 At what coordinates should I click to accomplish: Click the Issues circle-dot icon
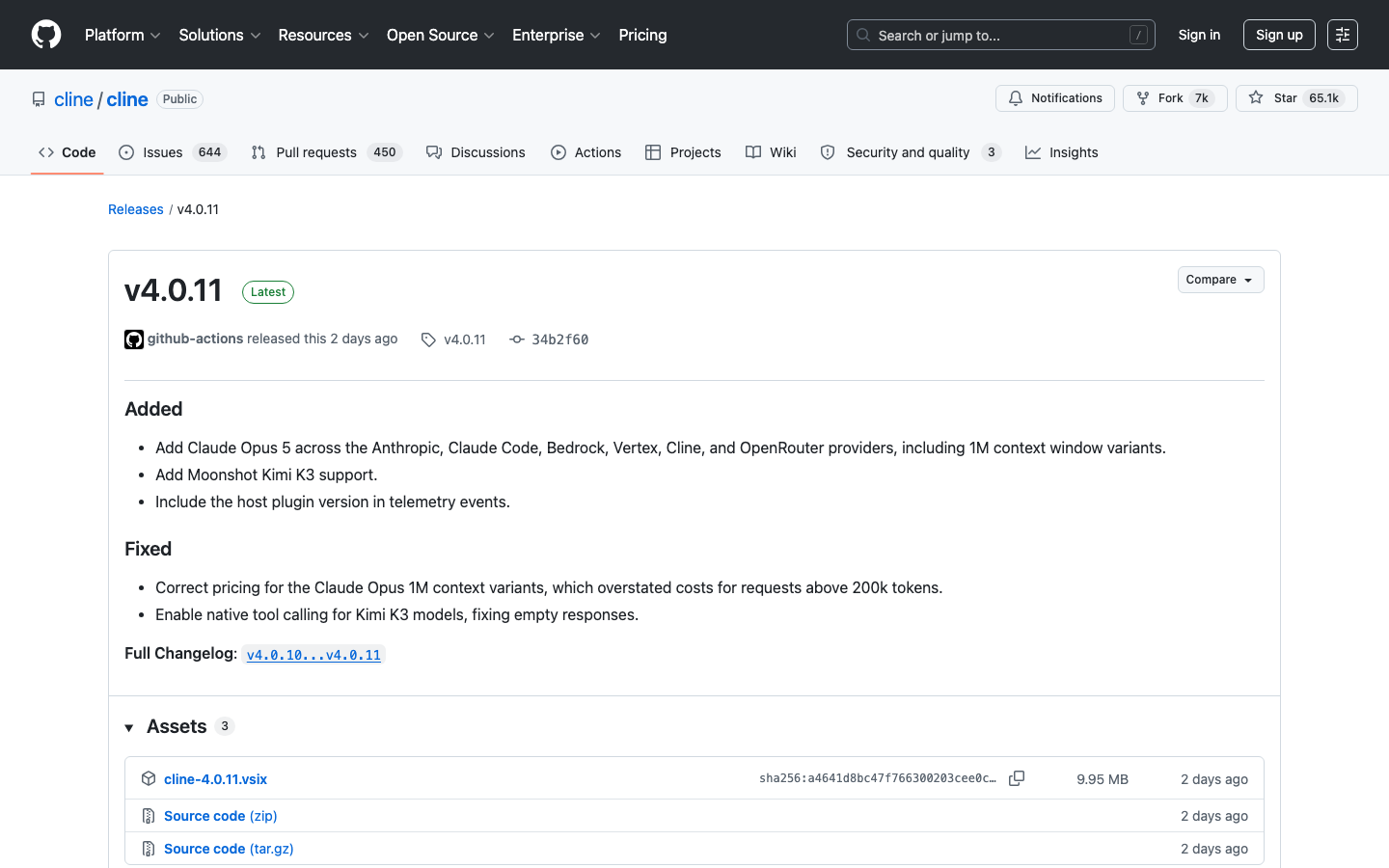coord(126,152)
